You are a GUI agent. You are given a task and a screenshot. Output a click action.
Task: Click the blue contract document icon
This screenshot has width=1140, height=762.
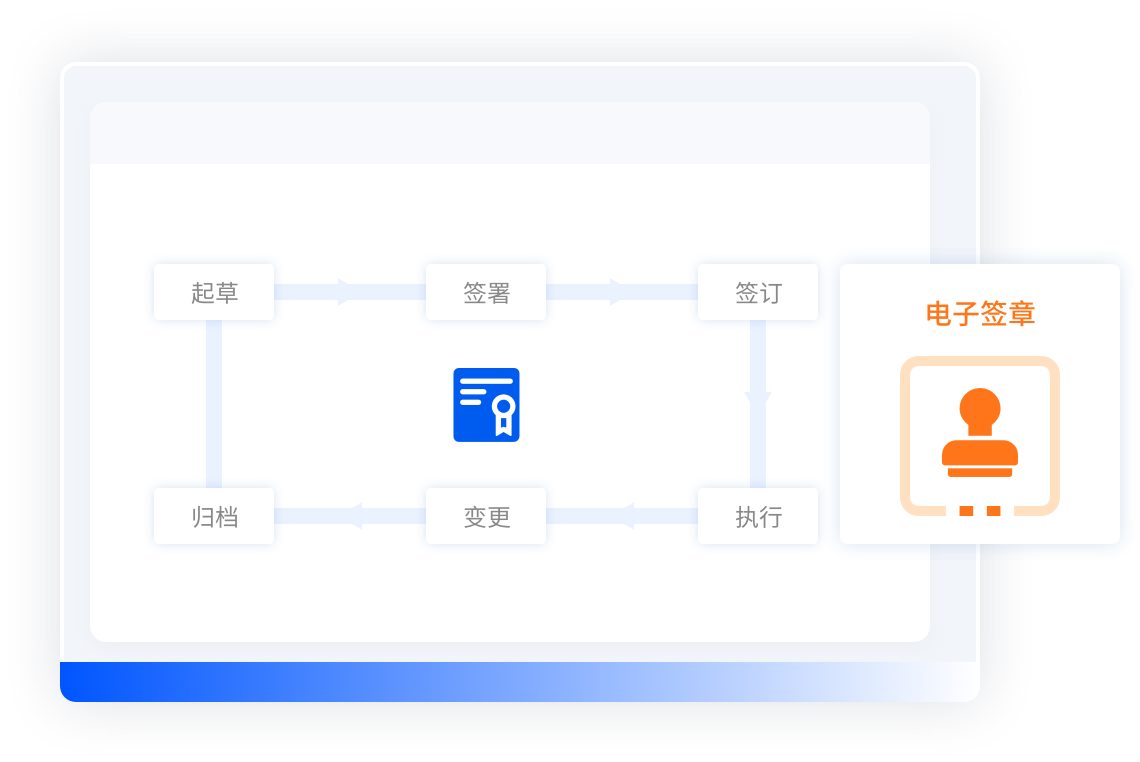click(x=486, y=405)
